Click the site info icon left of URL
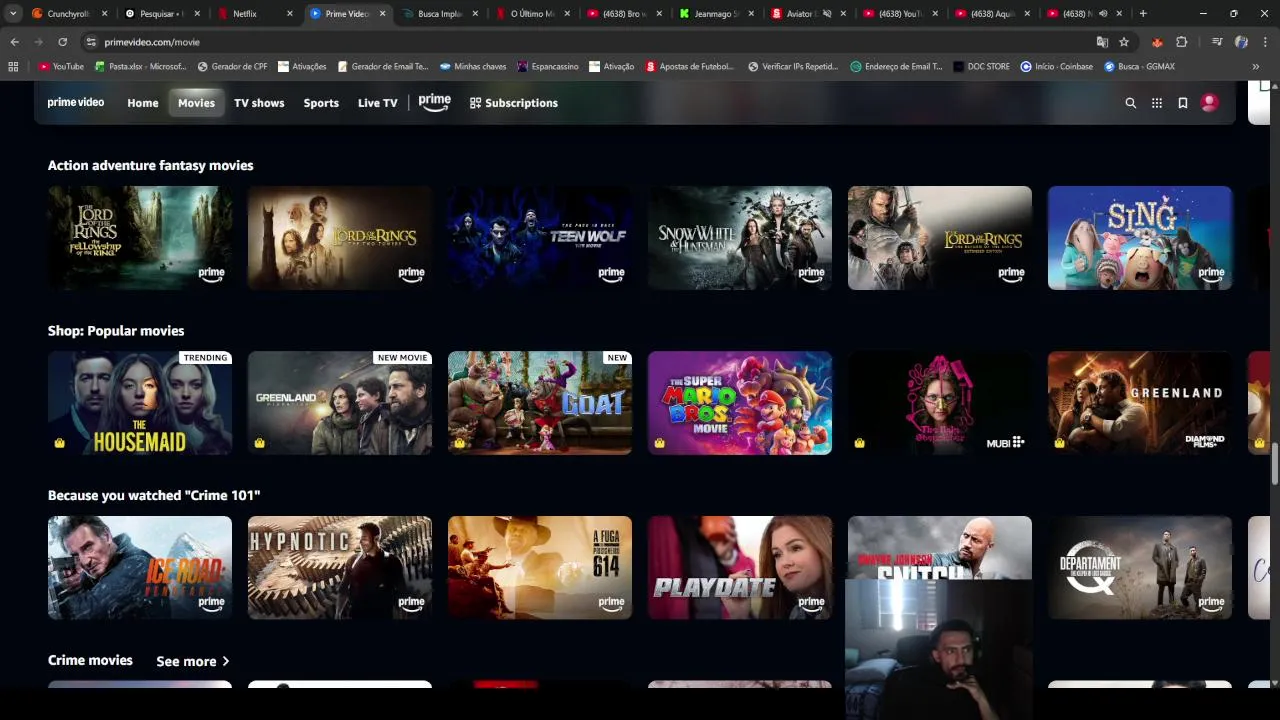Image resolution: width=1280 pixels, height=720 pixels. click(91, 42)
